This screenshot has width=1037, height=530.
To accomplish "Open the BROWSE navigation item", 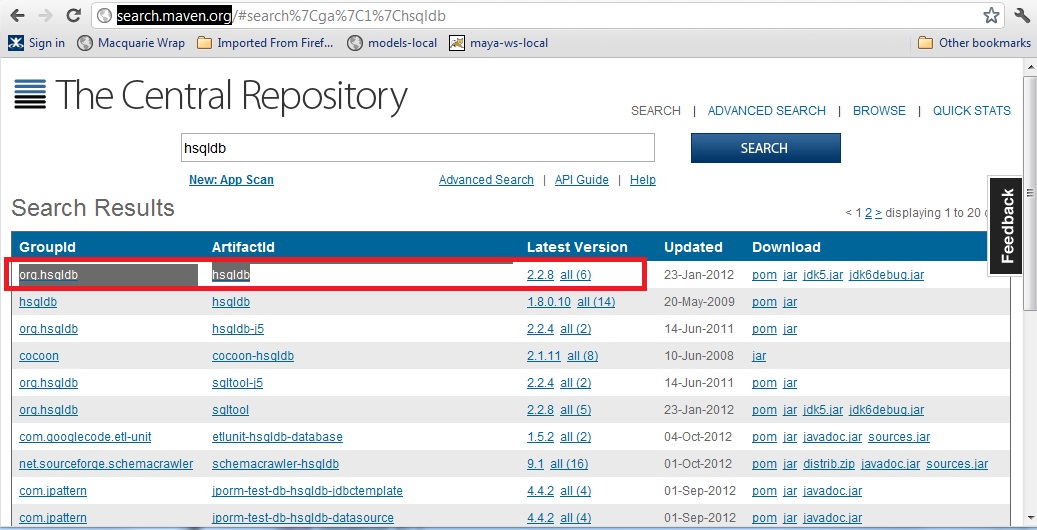I will coord(879,111).
